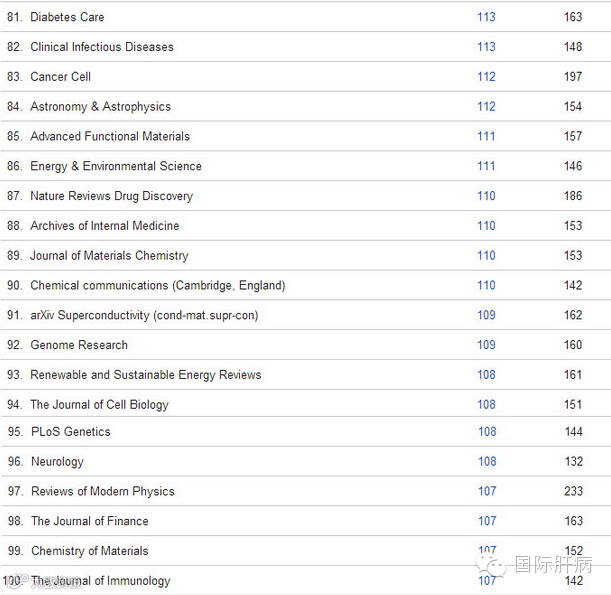Screen dimensions: 611x595
Task: Select the 'Energy & Environmental Science' title
Action: (116, 166)
